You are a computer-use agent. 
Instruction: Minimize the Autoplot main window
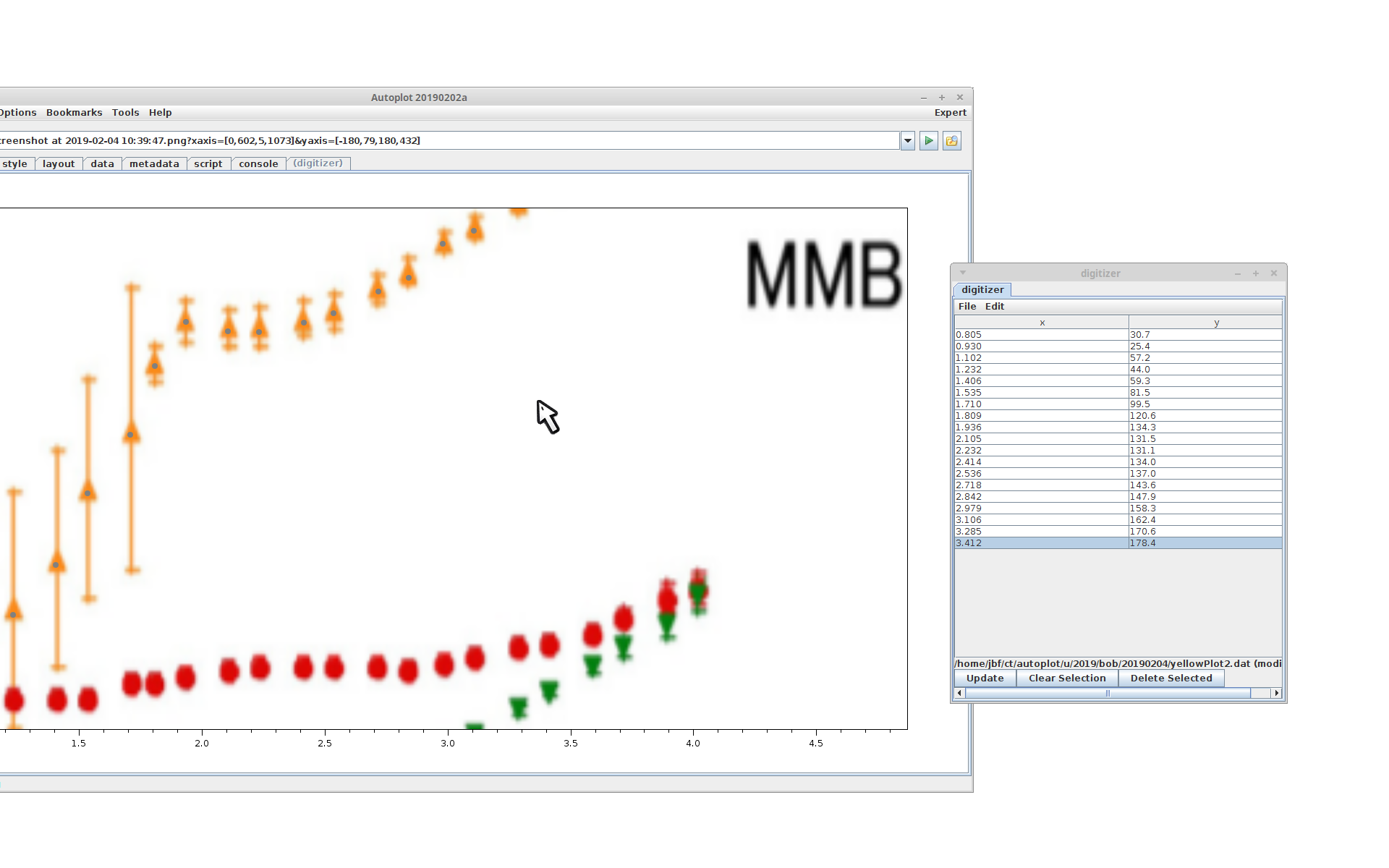point(924,98)
